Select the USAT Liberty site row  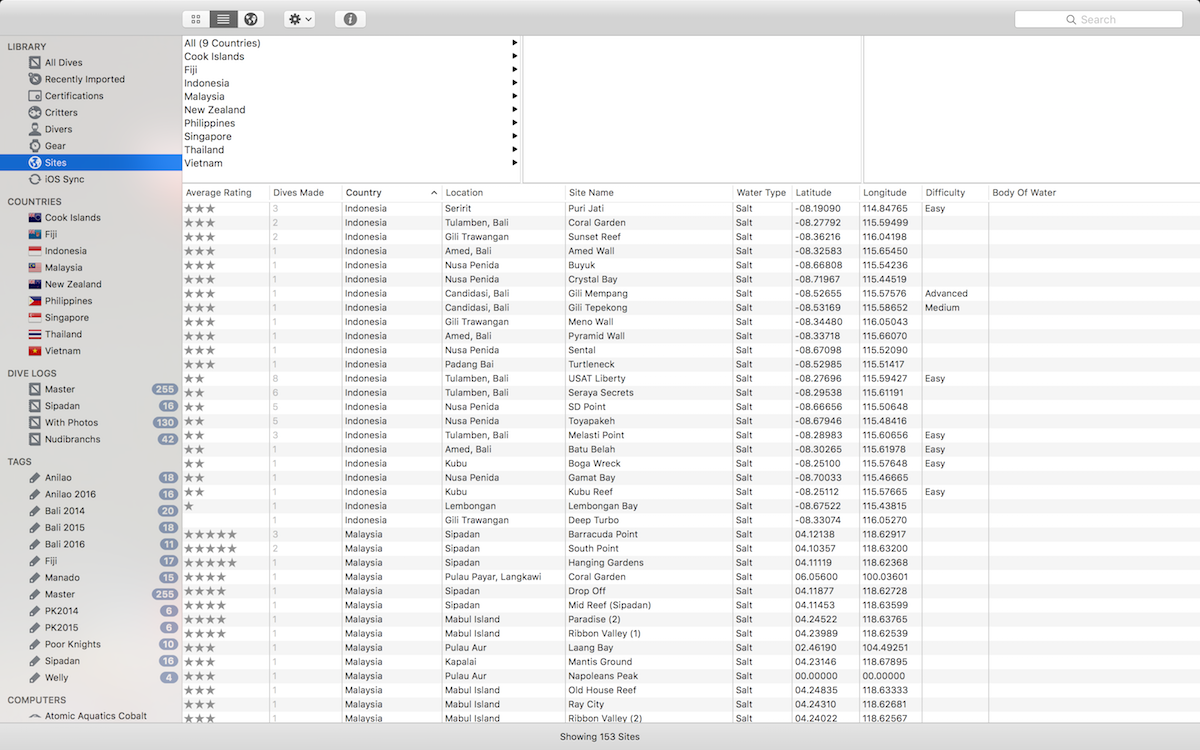point(691,379)
